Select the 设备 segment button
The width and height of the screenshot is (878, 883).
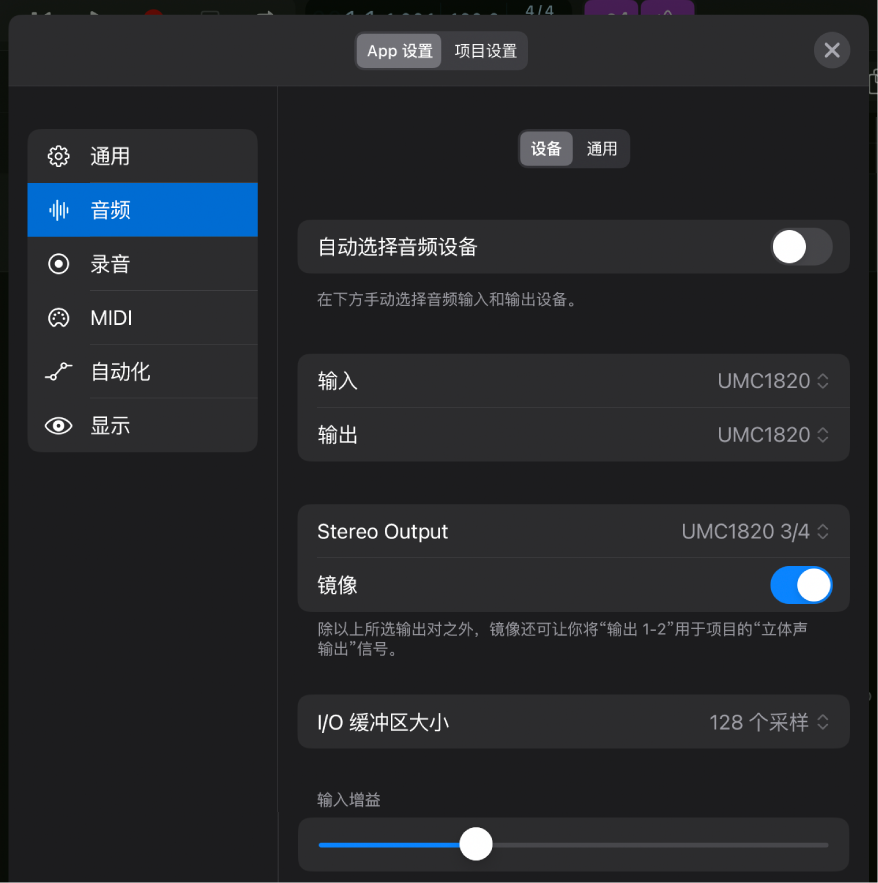pos(546,148)
